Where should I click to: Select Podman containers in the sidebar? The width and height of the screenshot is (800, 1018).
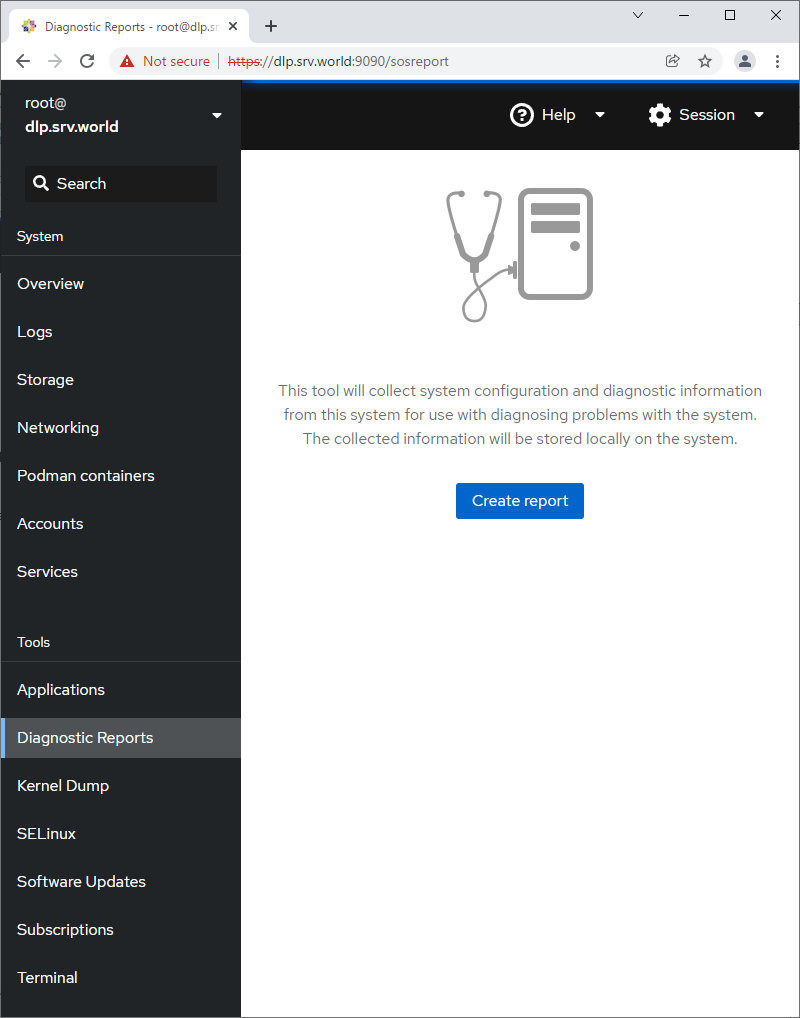[86, 476]
